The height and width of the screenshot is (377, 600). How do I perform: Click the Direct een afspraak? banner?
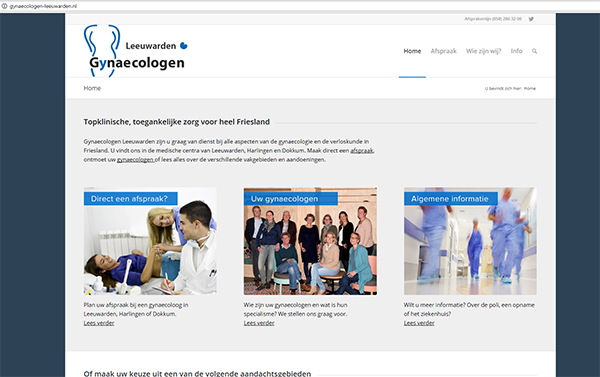tap(130, 199)
